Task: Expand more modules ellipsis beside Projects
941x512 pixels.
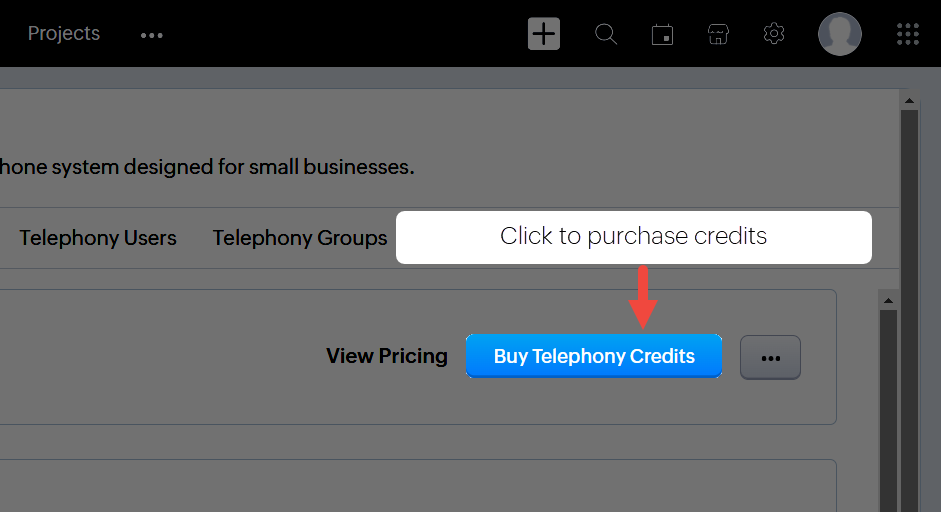Action: pos(152,35)
